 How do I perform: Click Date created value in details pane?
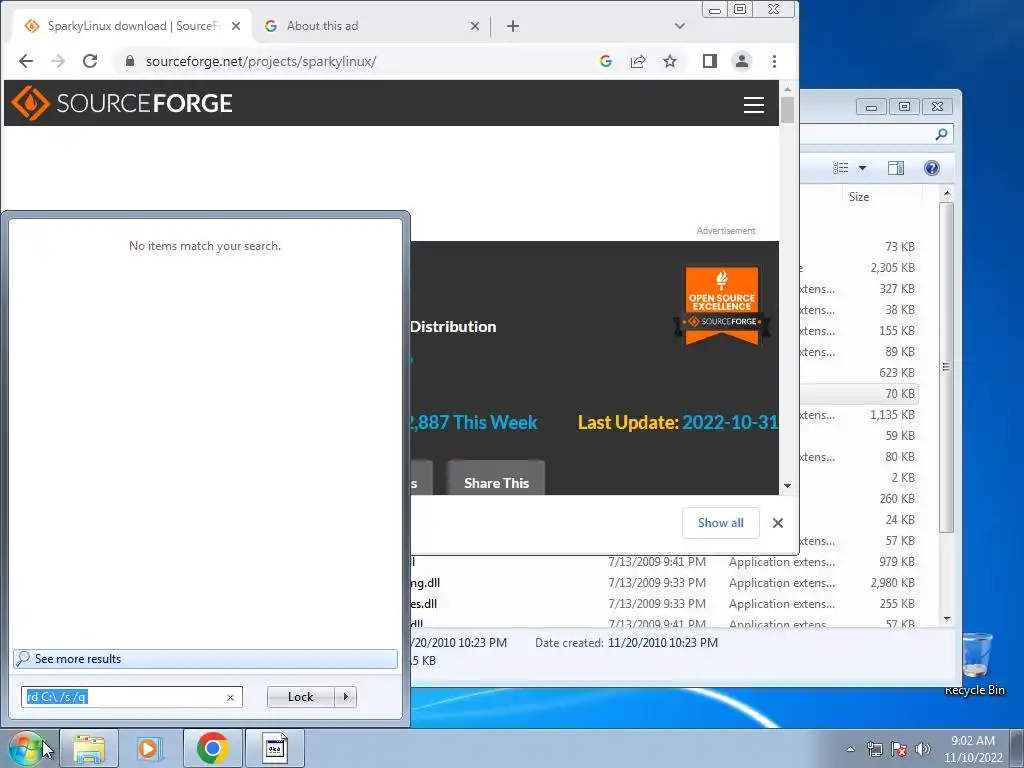click(x=662, y=643)
